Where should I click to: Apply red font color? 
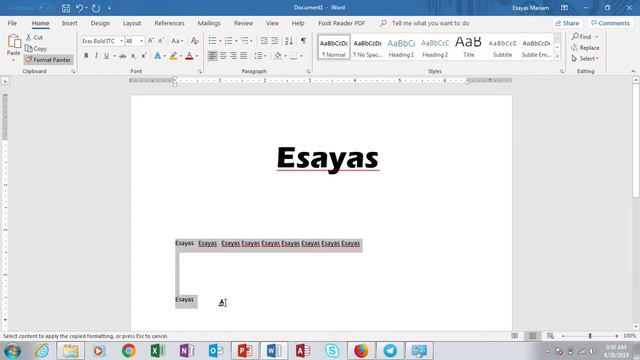tap(189, 56)
